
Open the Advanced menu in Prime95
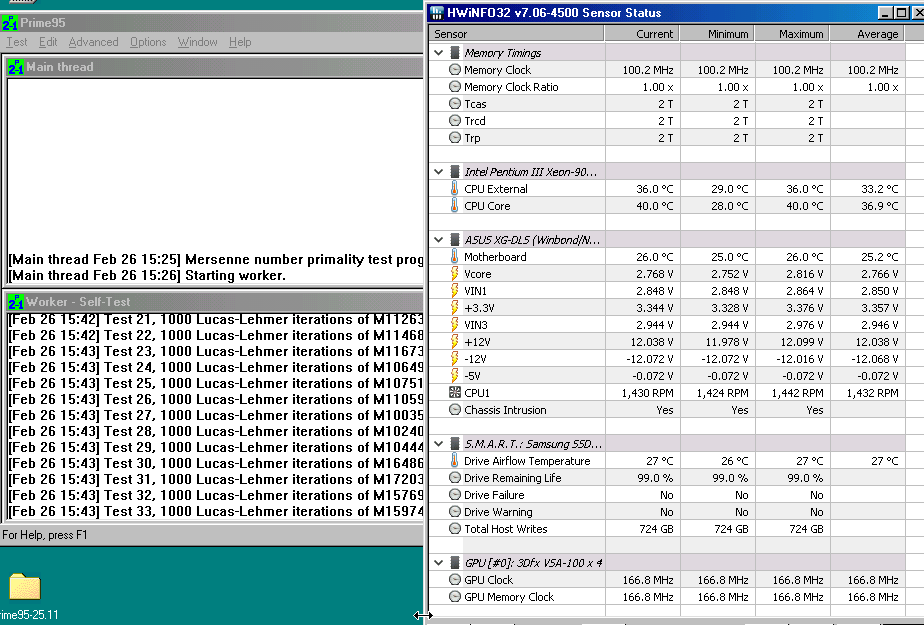tap(93, 42)
